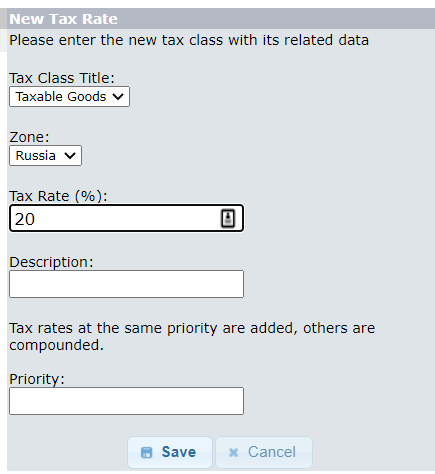Focus the Description text field

(126, 284)
